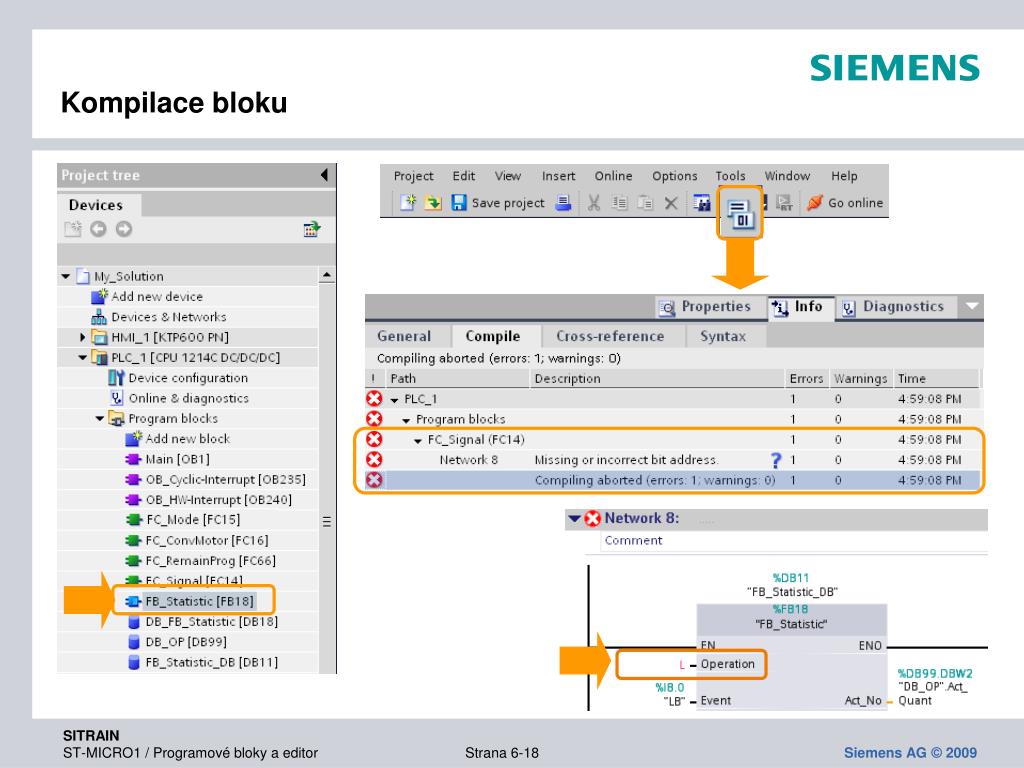
Task: Collapse Program blocks folder in Project tree
Action: pyautogui.click(x=99, y=418)
